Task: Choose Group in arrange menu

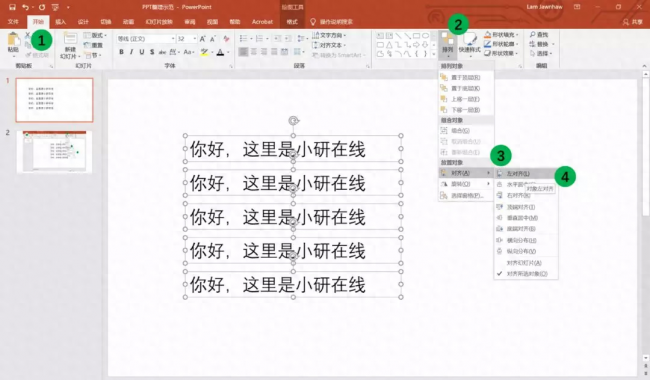Action: [x=466, y=131]
